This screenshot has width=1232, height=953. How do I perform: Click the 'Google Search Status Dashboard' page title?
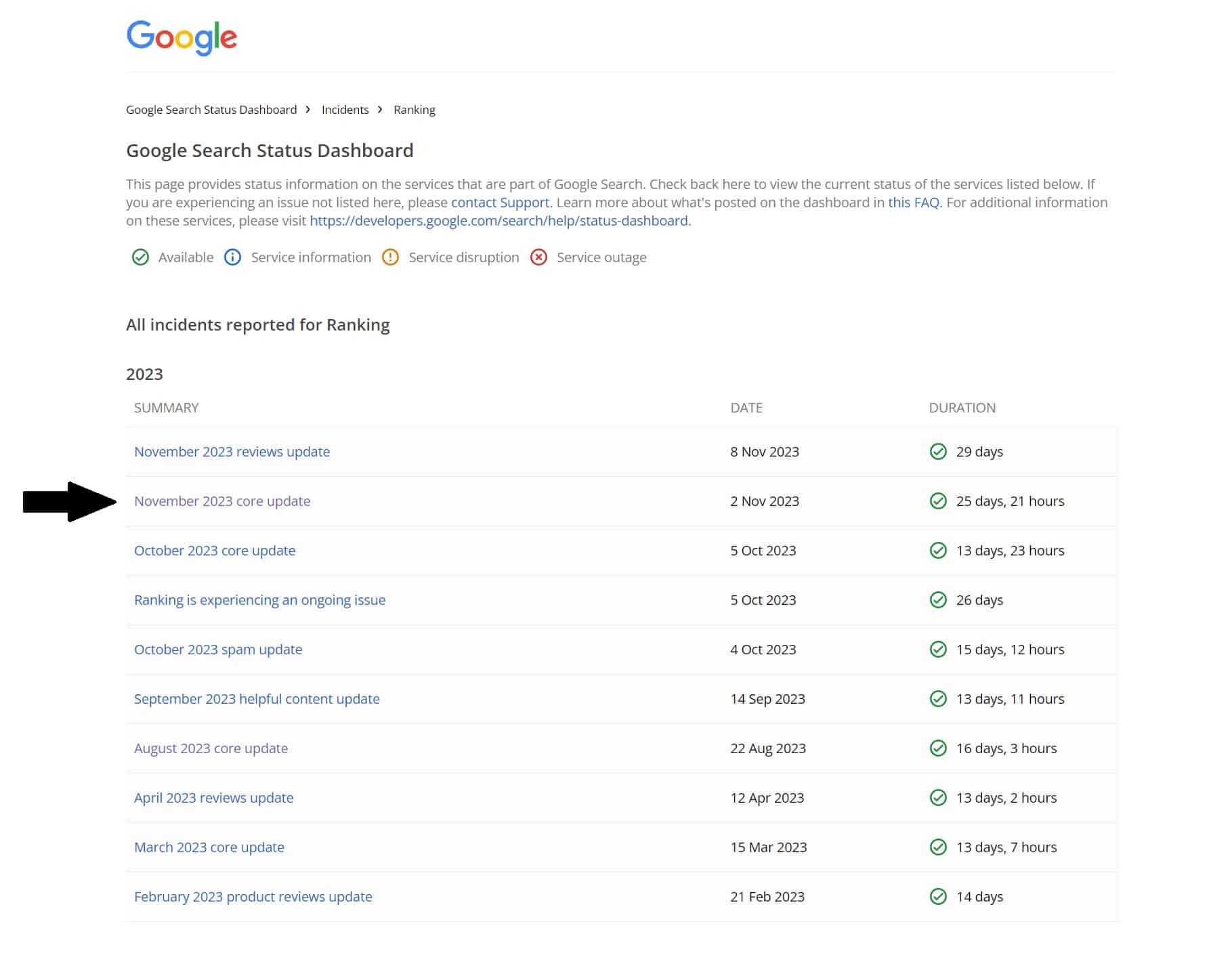[x=270, y=150]
